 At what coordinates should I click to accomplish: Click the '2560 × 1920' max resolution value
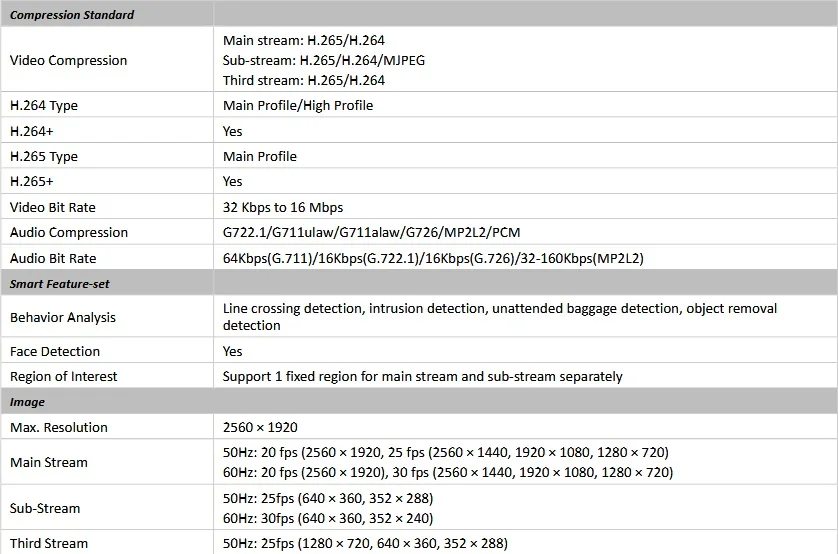point(260,427)
